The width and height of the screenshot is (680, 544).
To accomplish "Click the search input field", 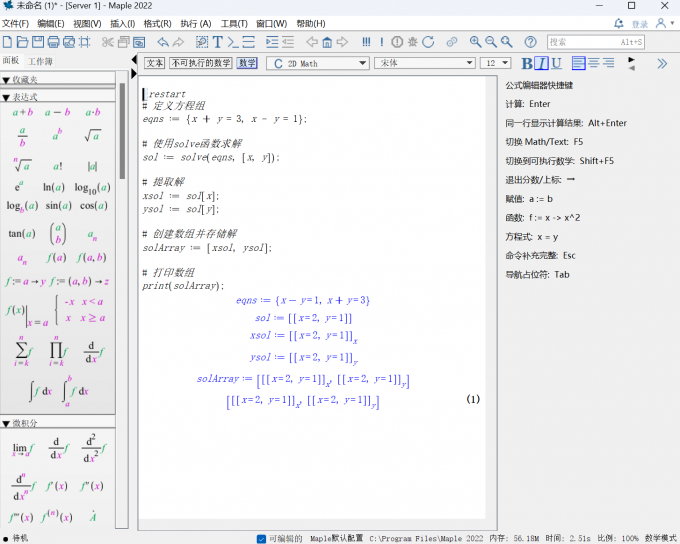I will click(595, 42).
